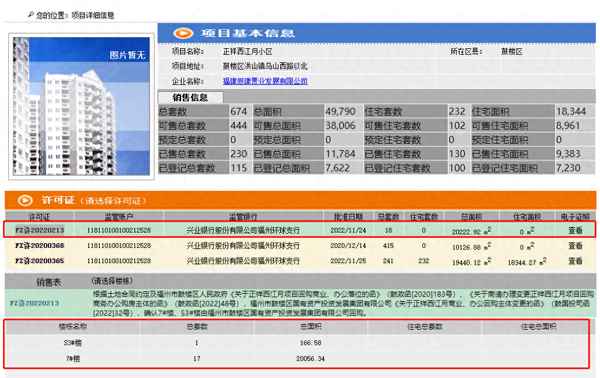Select the 销售信息 tab
The image size is (600, 378).
(190, 98)
